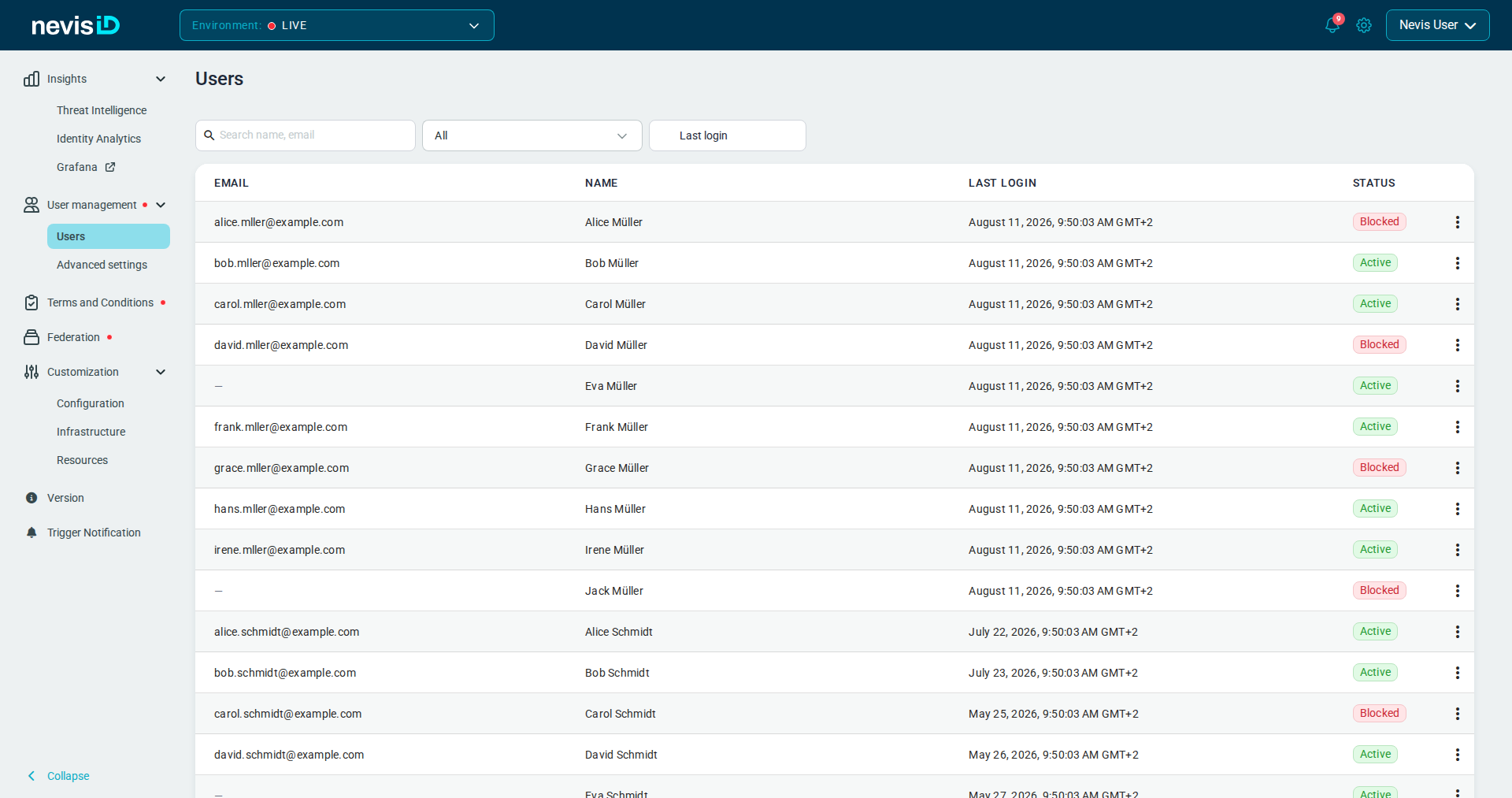The image size is (1512, 798).
Task: Open the Nevis User account dropdown
Action: tap(1437, 25)
